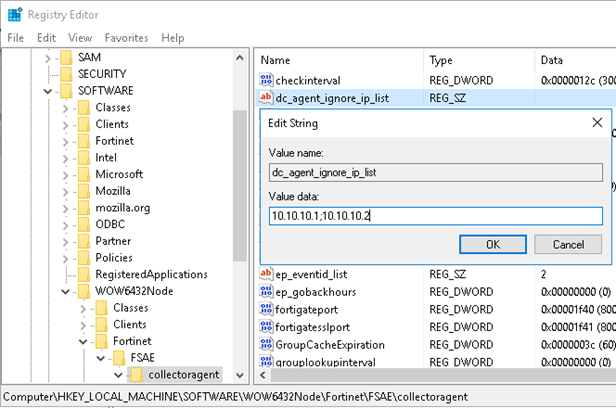Open the Favorites menu

(x=126, y=38)
